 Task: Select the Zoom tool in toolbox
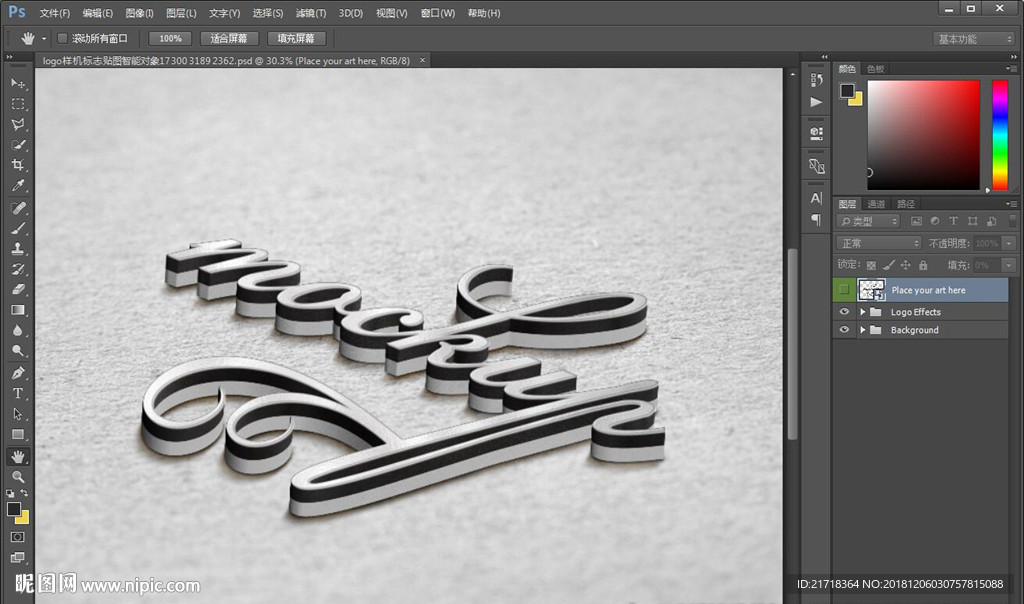(x=17, y=477)
